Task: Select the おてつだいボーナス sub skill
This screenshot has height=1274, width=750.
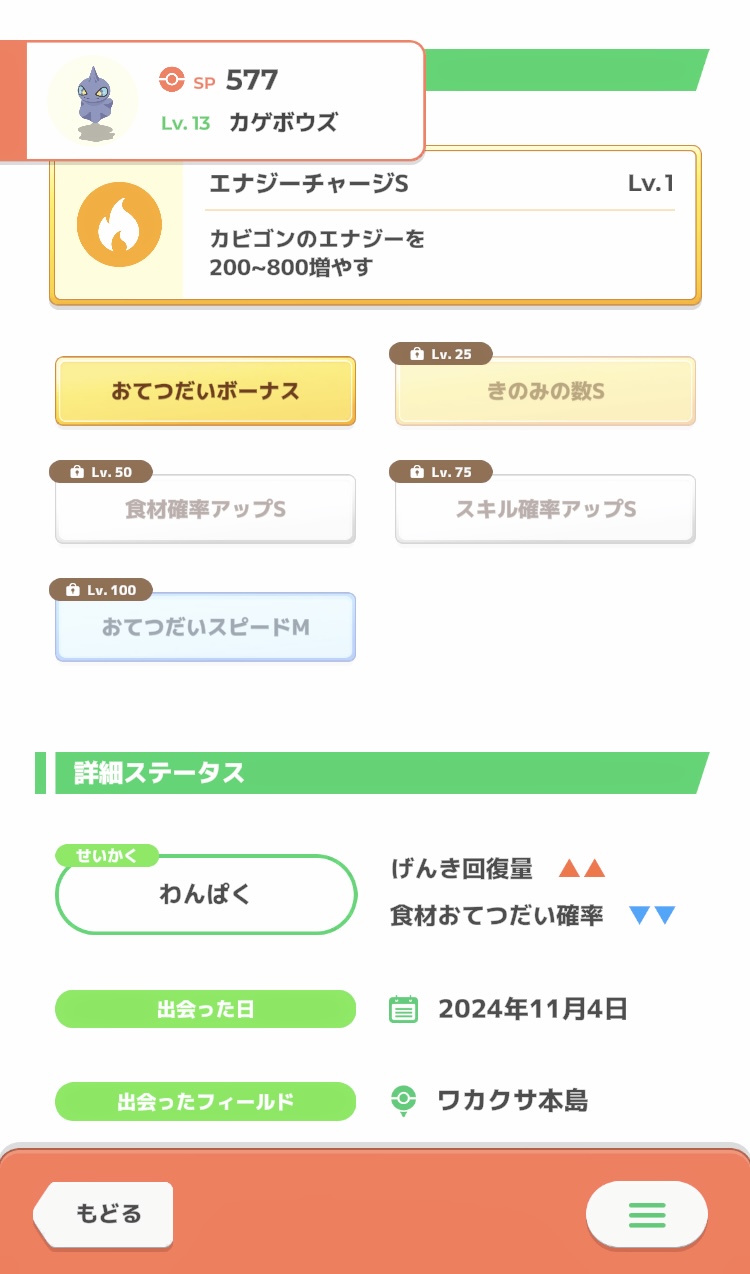Action: click(205, 391)
